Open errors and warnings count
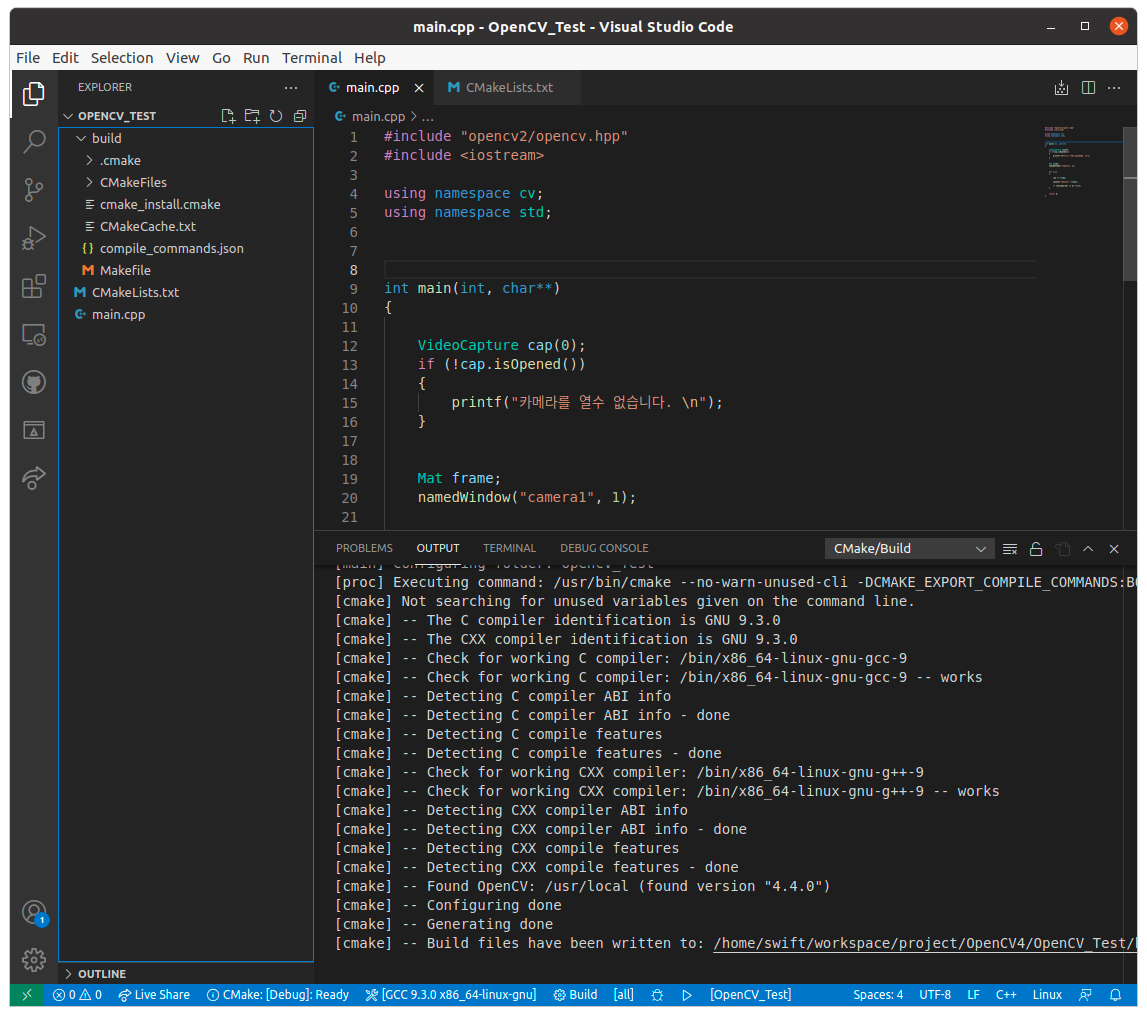The height and width of the screenshot is (1016, 1147). (77, 995)
